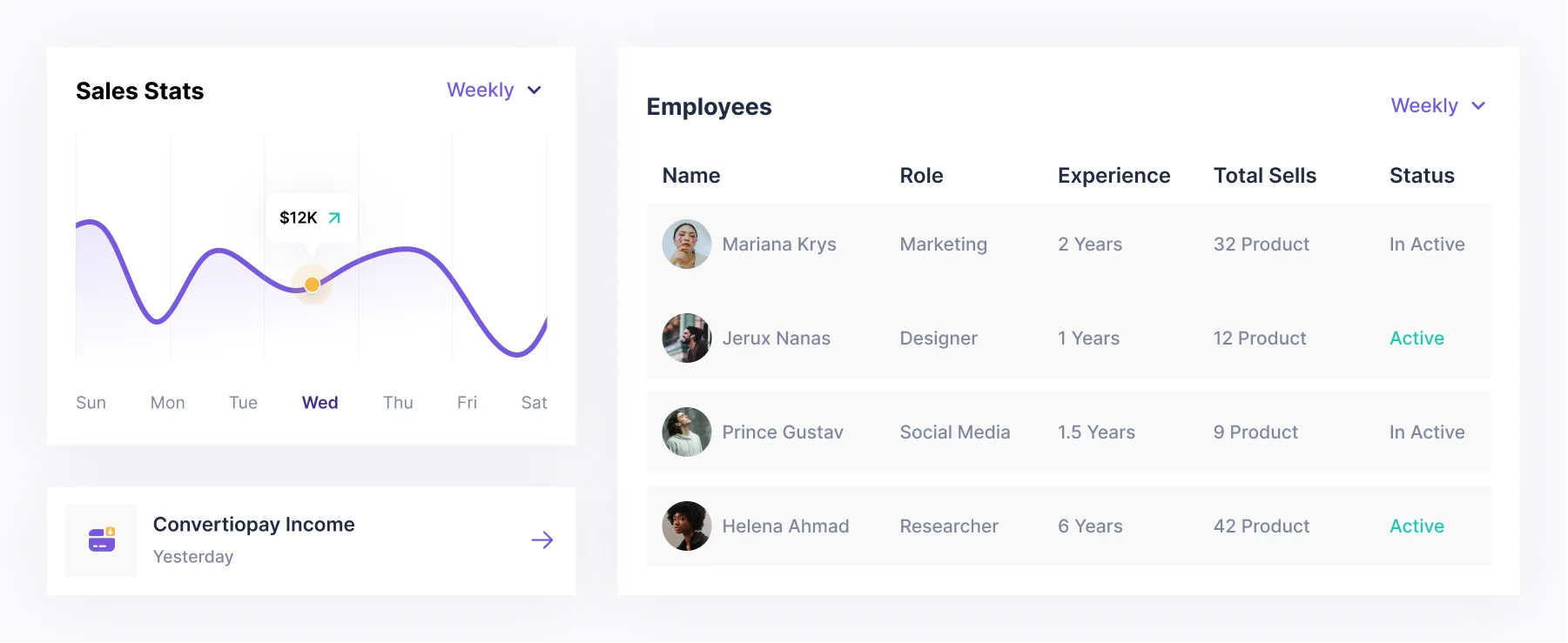Click the orange data point on the chart

tap(312, 285)
